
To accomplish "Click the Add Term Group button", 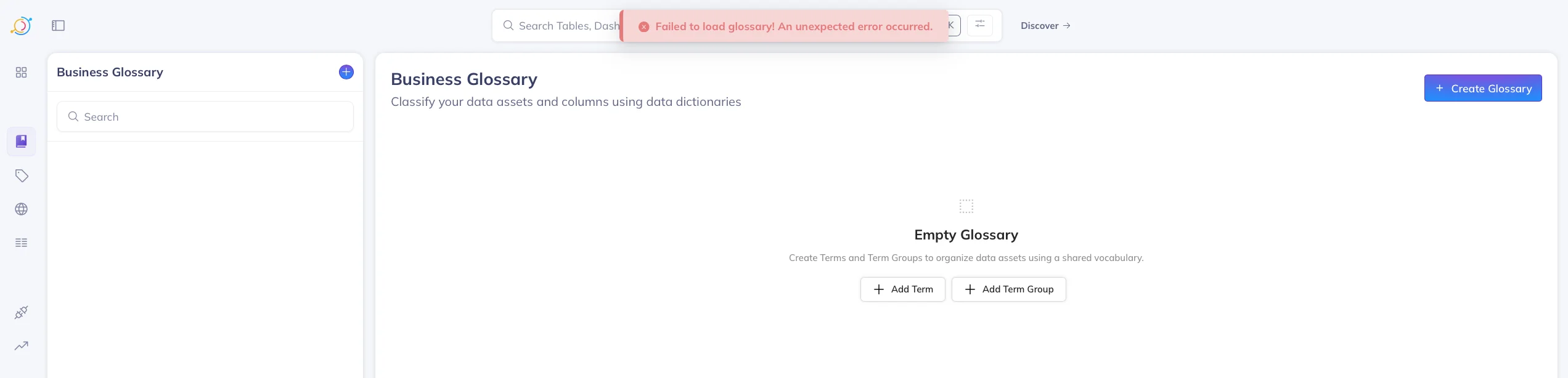I will pyautogui.click(x=1009, y=289).
